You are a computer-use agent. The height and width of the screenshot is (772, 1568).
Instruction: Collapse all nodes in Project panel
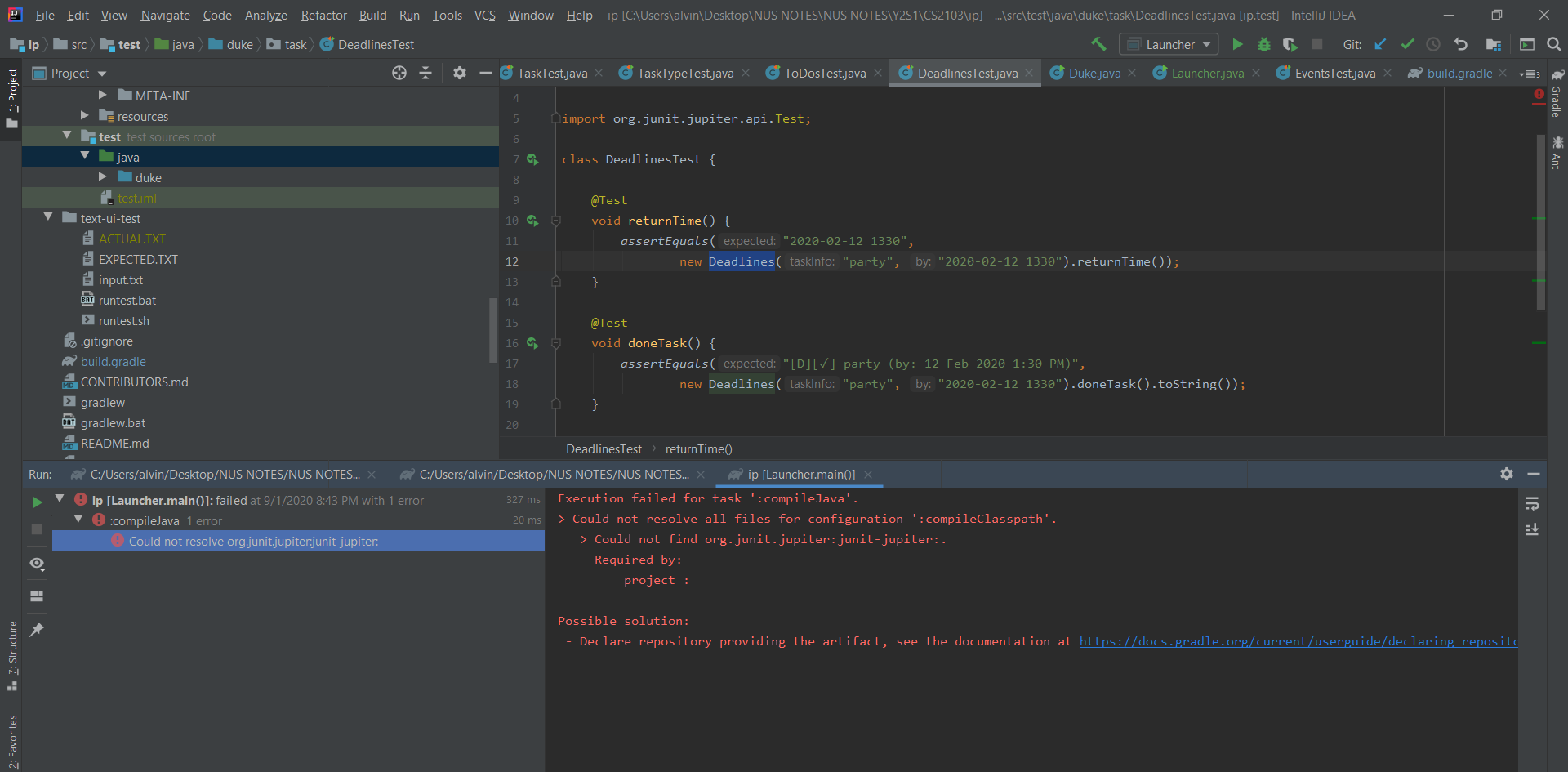click(x=425, y=73)
